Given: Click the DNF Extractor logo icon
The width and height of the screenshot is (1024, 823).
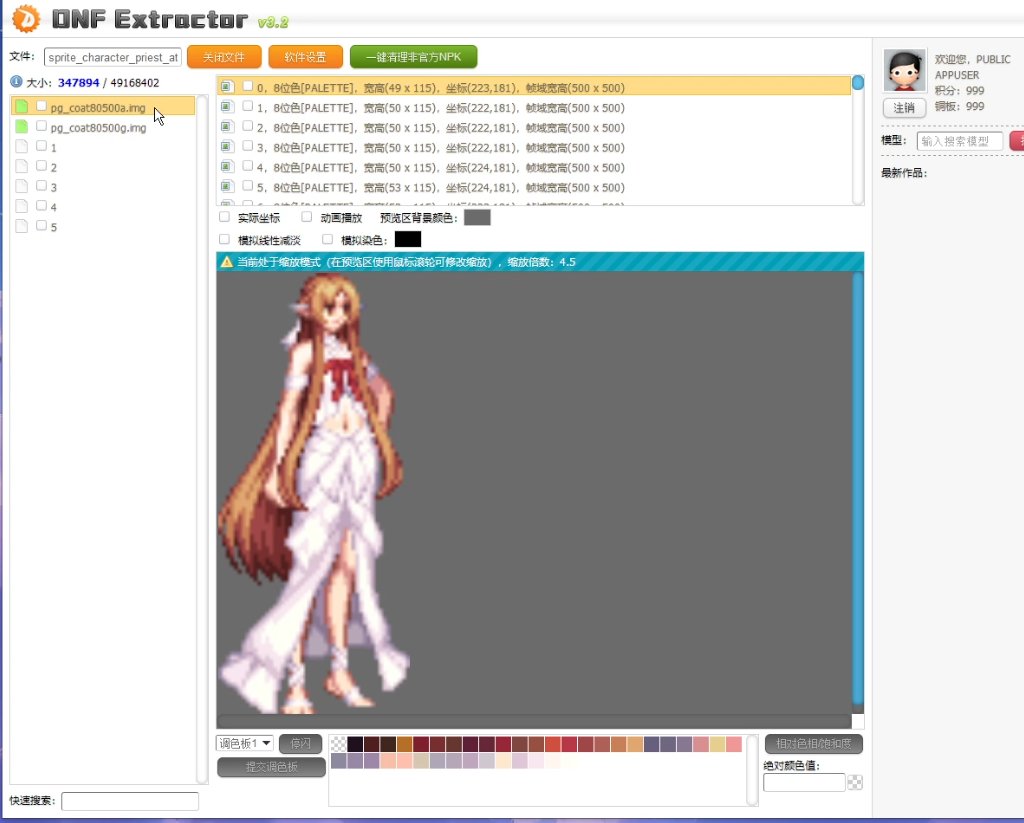Looking at the screenshot, I should click(x=26, y=18).
